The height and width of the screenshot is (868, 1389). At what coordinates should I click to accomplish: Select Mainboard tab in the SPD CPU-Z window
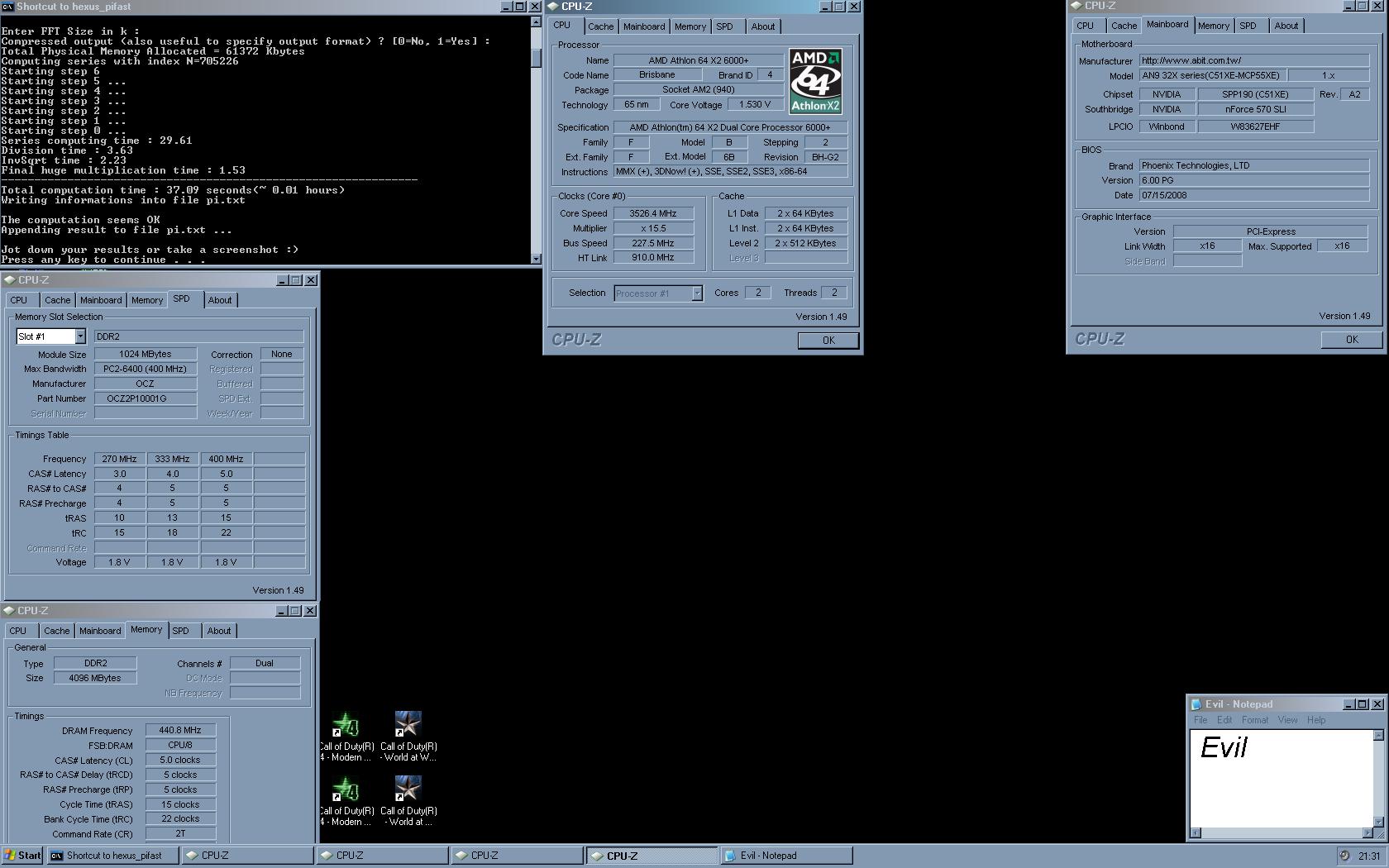point(101,300)
